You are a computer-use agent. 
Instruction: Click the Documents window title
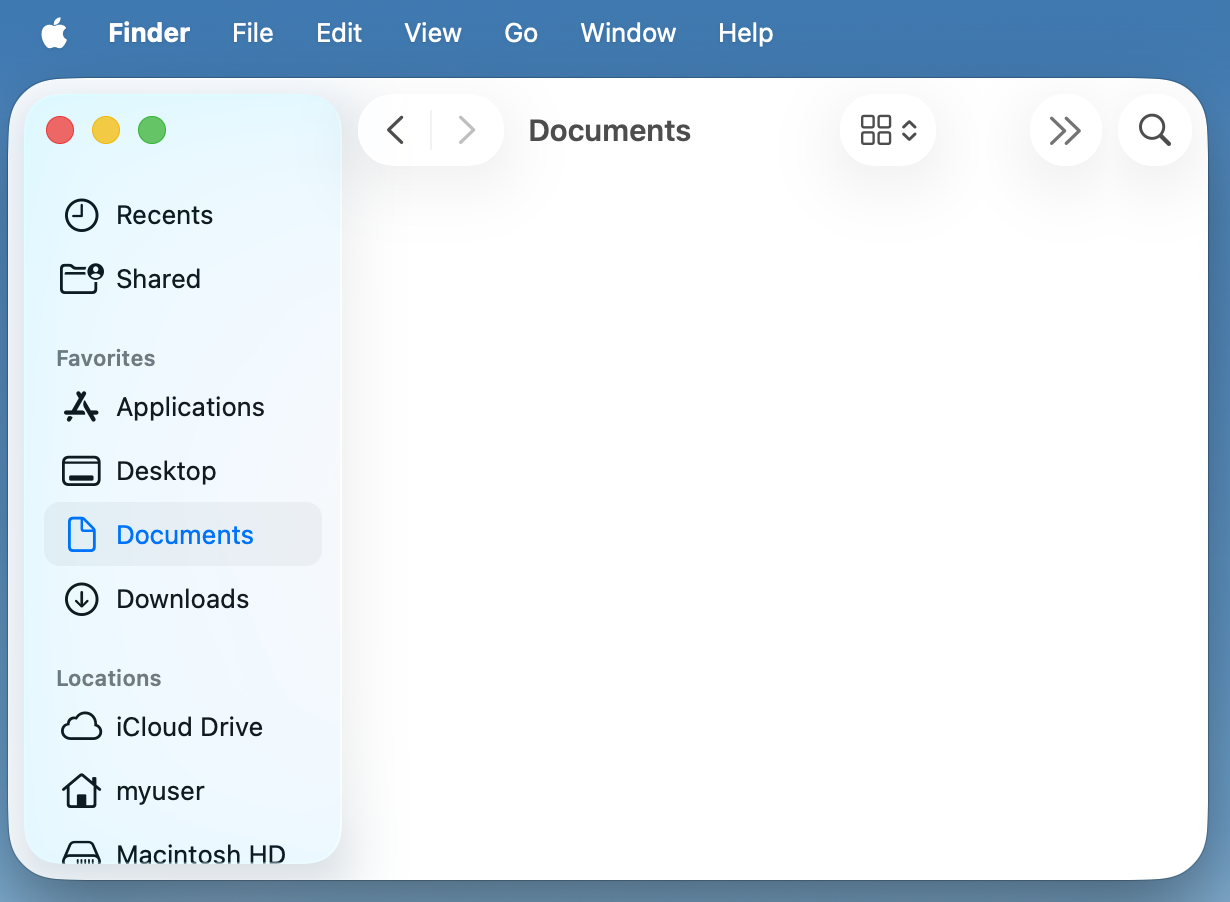point(610,131)
